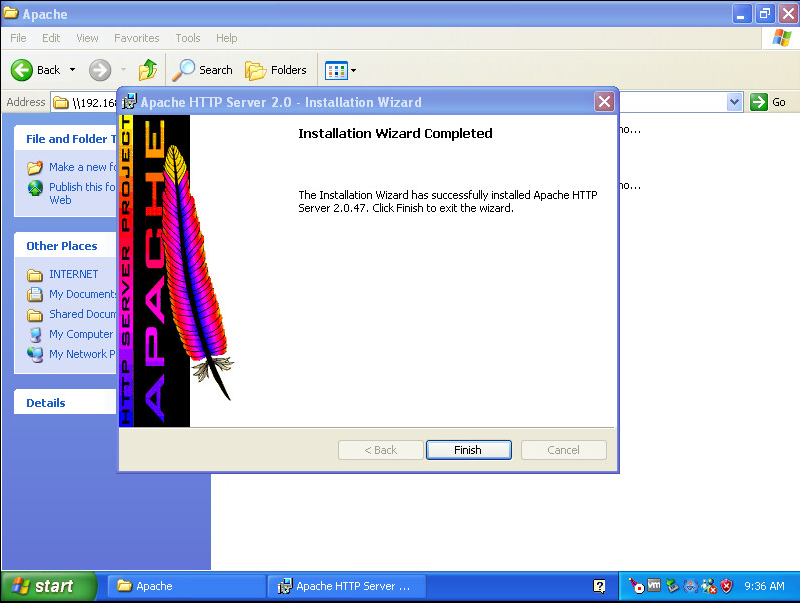Viewport: 800px width, 603px height.
Task: Click the Apache installer icon in dialog title bar
Action: [x=129, y=102]
